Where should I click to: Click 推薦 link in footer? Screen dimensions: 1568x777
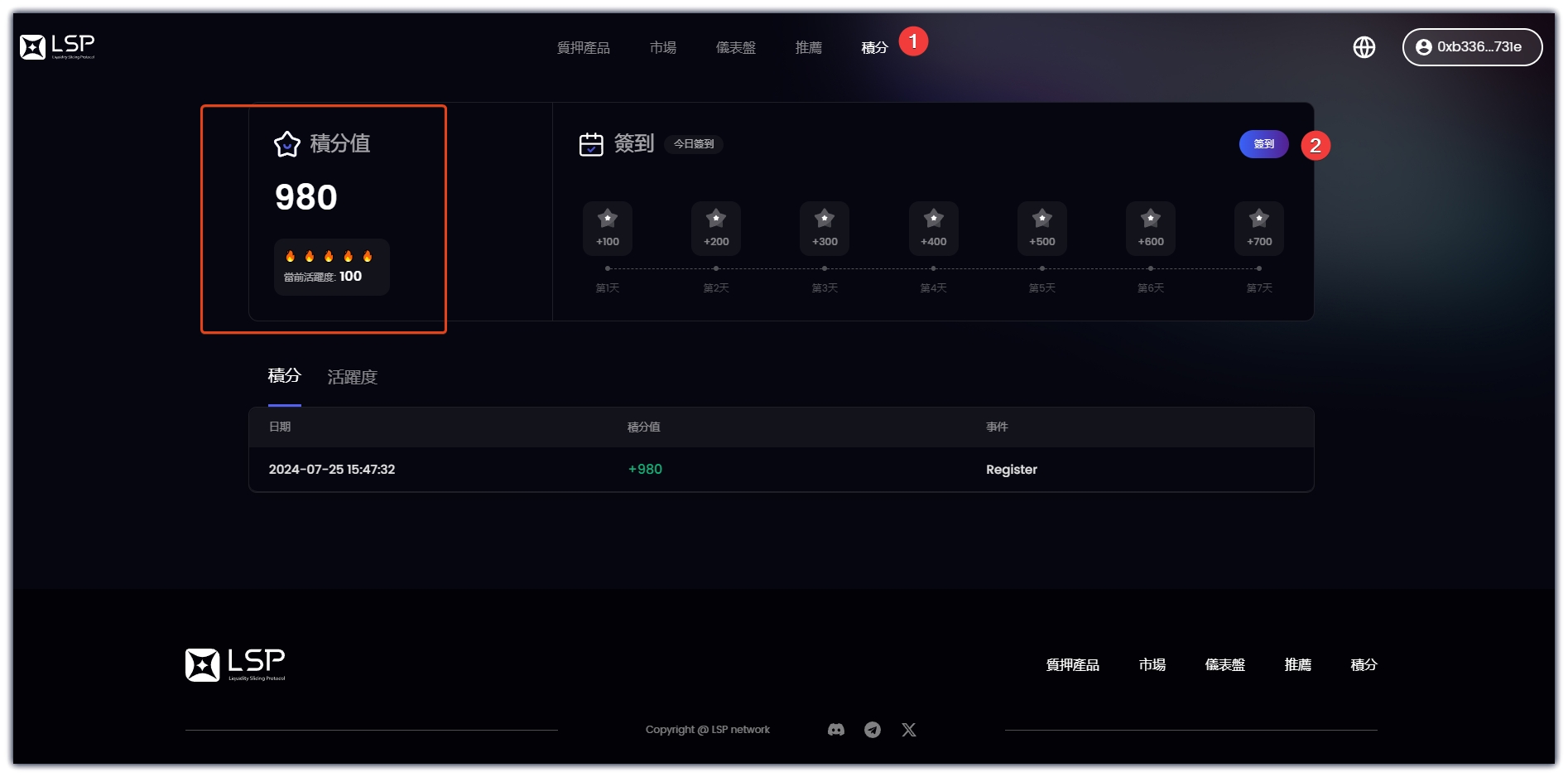click(x=1297, y=665)
